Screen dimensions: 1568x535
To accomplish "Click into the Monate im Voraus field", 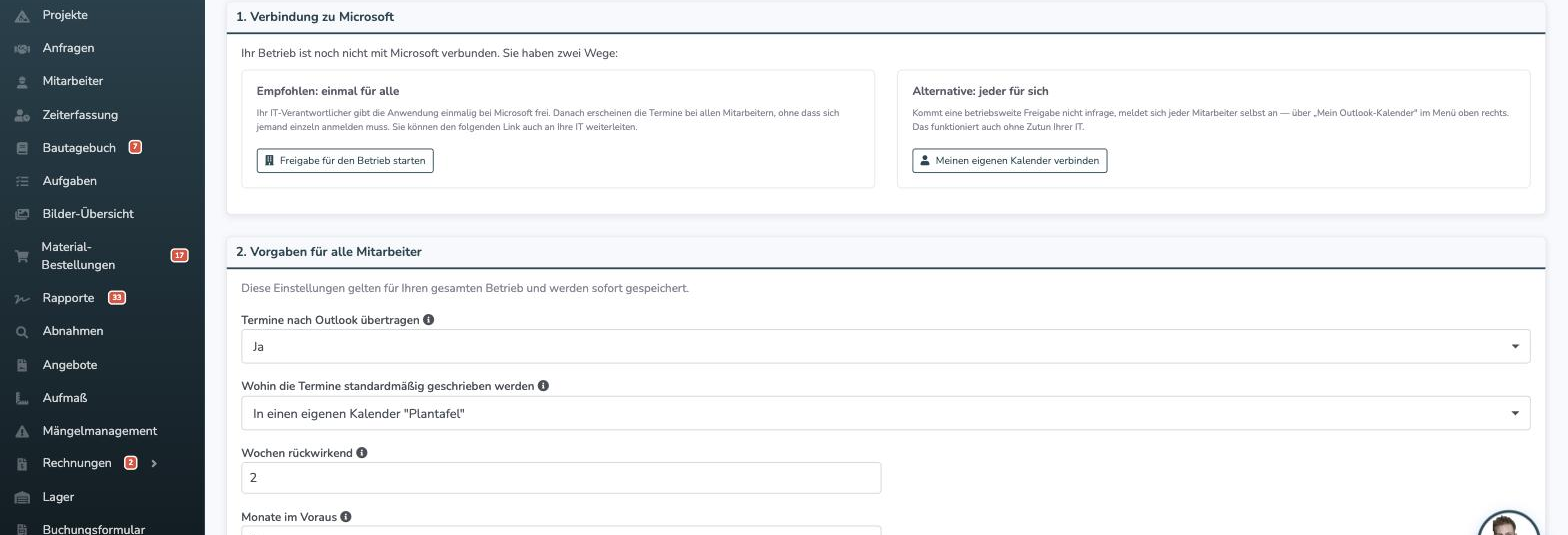I will [x=561, y=531].
